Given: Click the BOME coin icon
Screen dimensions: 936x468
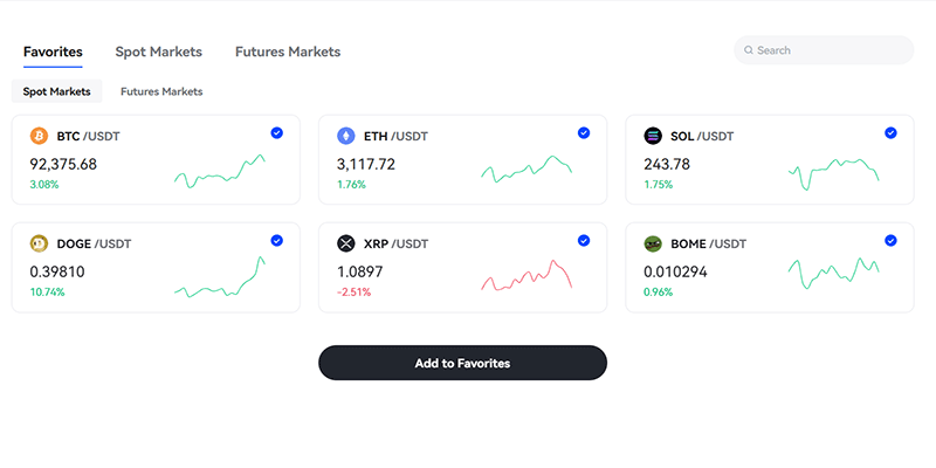Looking at the screenshot, I should (x=653, y=243).
